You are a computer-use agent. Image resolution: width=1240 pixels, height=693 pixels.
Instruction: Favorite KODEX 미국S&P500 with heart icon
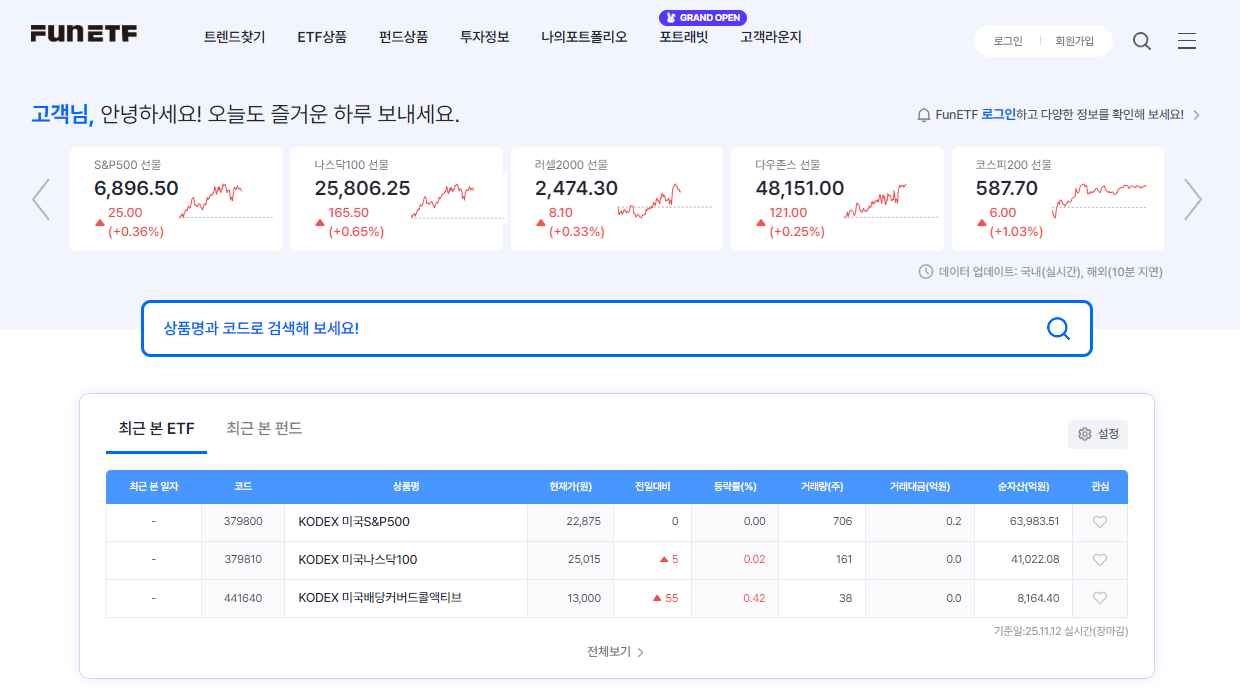[x=1100, y=522]
